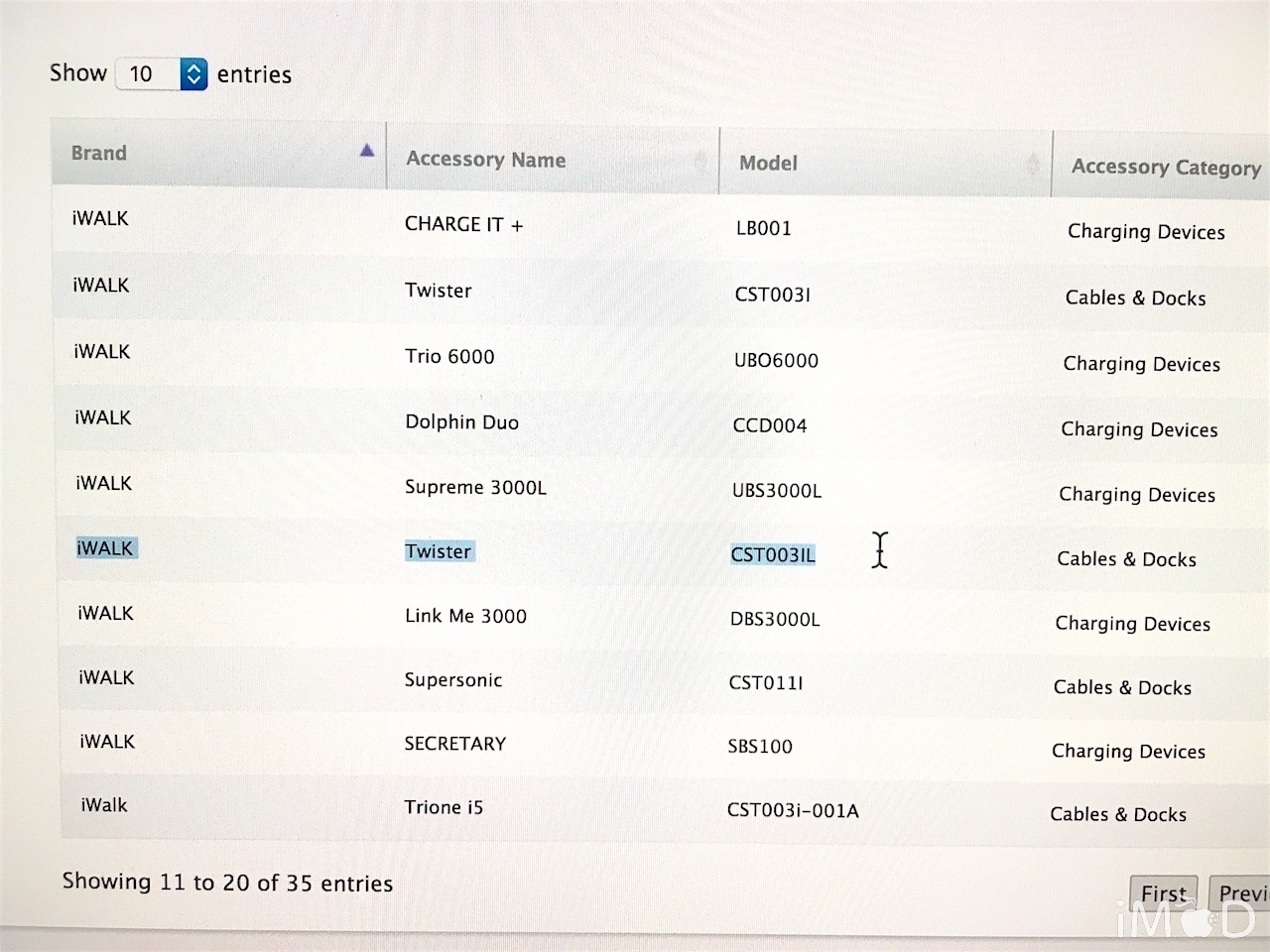Click highlighted Twister name in CST003IL row
This screenshot has width=1270, height=952.
[x=439, y=551]
